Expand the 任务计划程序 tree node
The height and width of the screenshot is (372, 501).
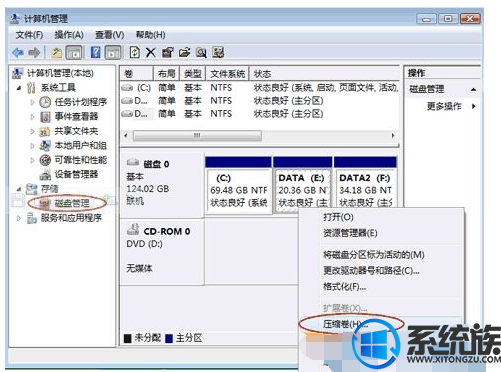(32, 102)
